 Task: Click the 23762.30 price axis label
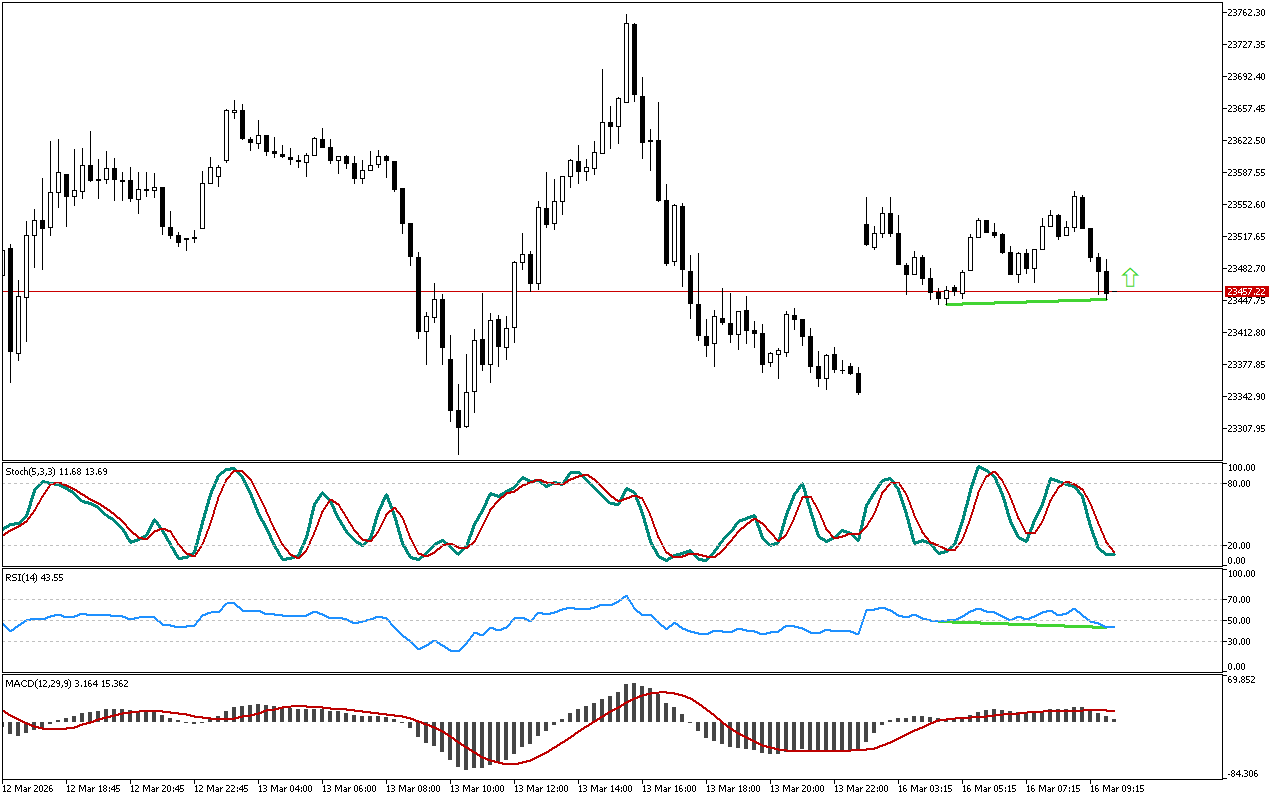tap(1246, 12)
